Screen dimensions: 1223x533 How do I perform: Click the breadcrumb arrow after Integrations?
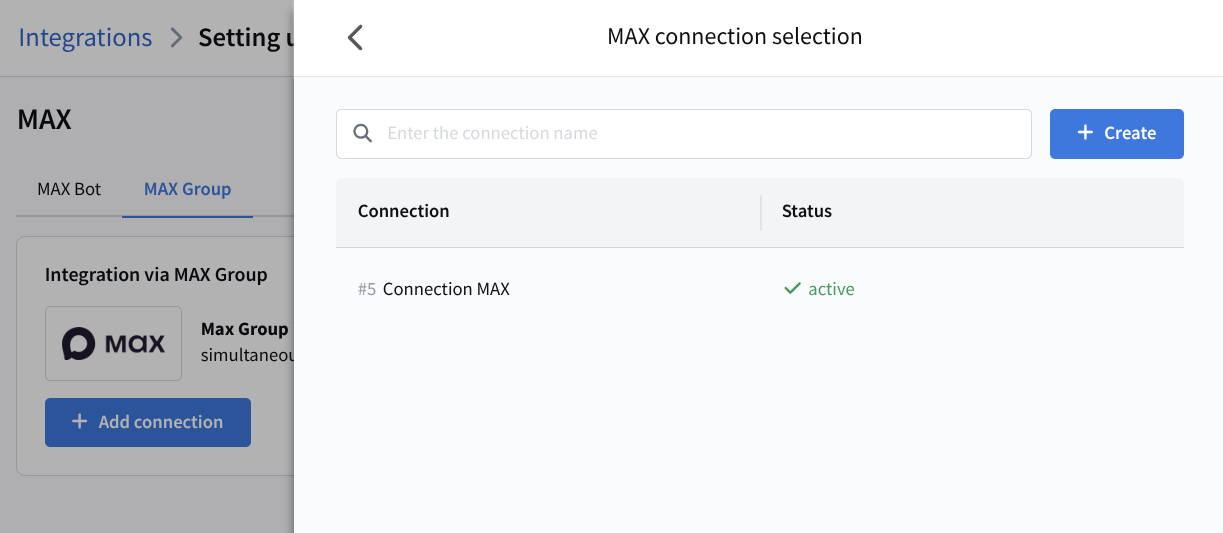[x=176, y=38]
